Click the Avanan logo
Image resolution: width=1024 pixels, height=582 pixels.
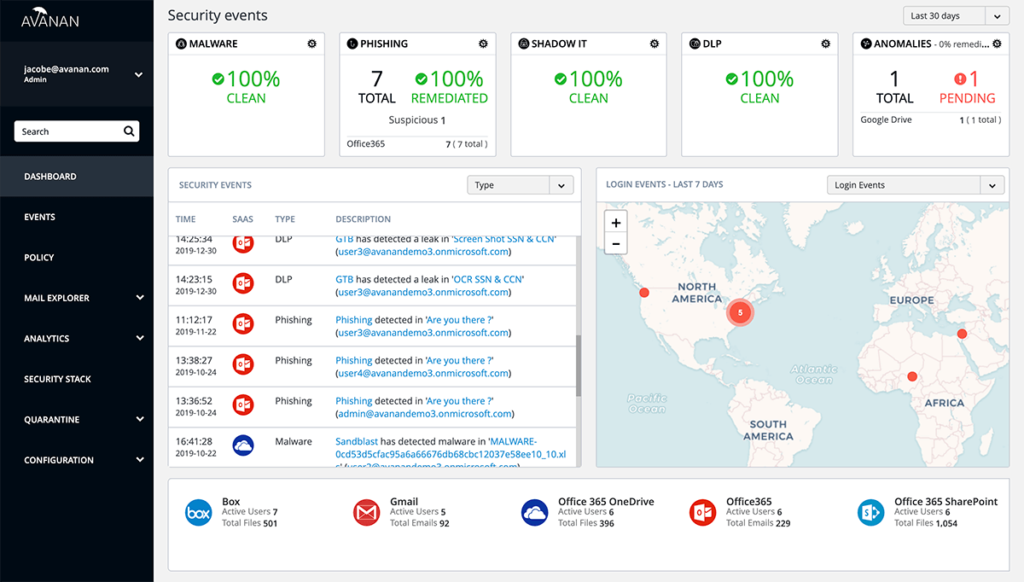(x=50, y=18)
